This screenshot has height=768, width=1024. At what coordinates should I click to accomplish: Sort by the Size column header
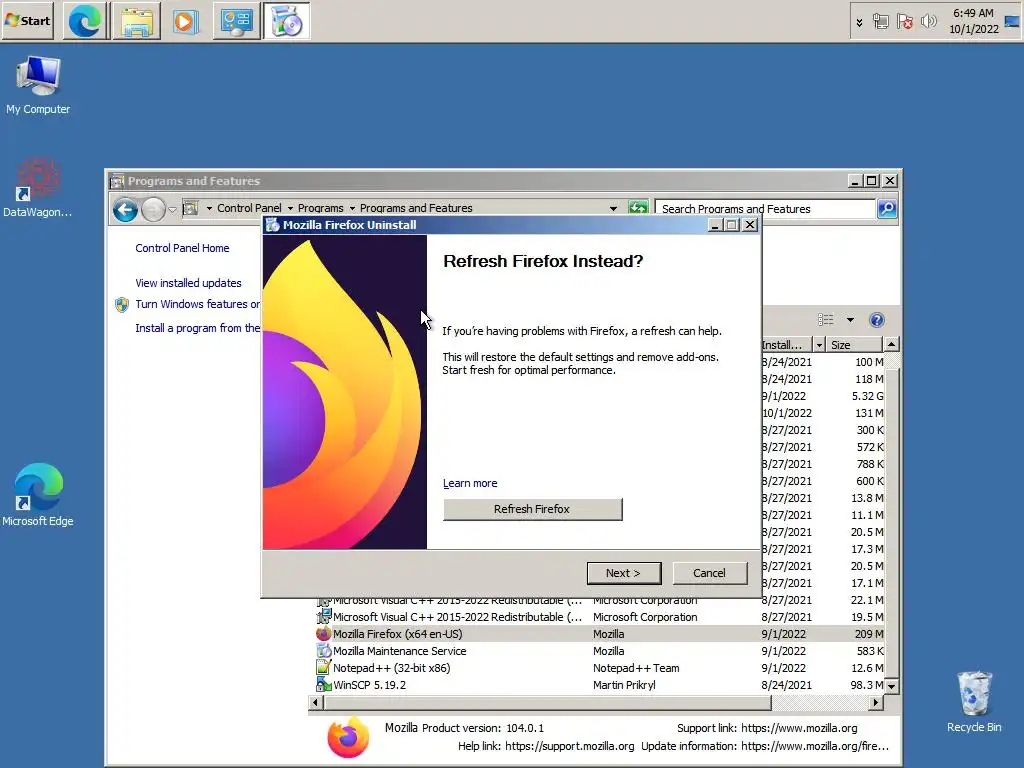click(854, 345)
